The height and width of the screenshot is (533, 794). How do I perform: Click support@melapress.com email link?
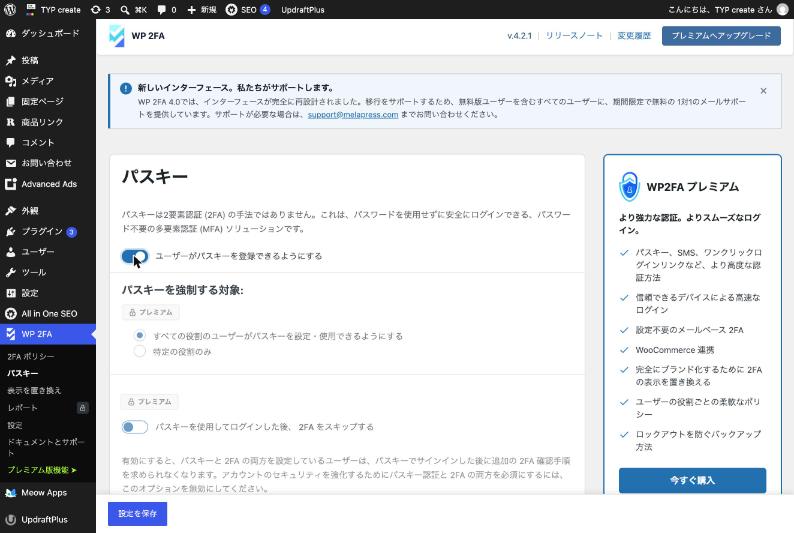click(x=353, y=114)
